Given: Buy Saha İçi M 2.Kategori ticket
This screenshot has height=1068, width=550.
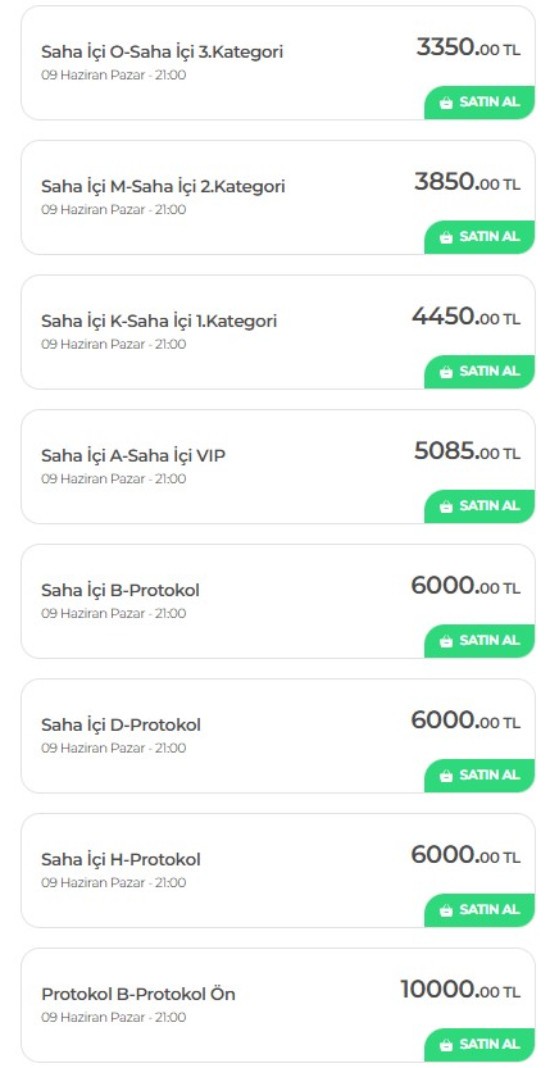Looking at the screenshot, I should [x=480, y=237].
